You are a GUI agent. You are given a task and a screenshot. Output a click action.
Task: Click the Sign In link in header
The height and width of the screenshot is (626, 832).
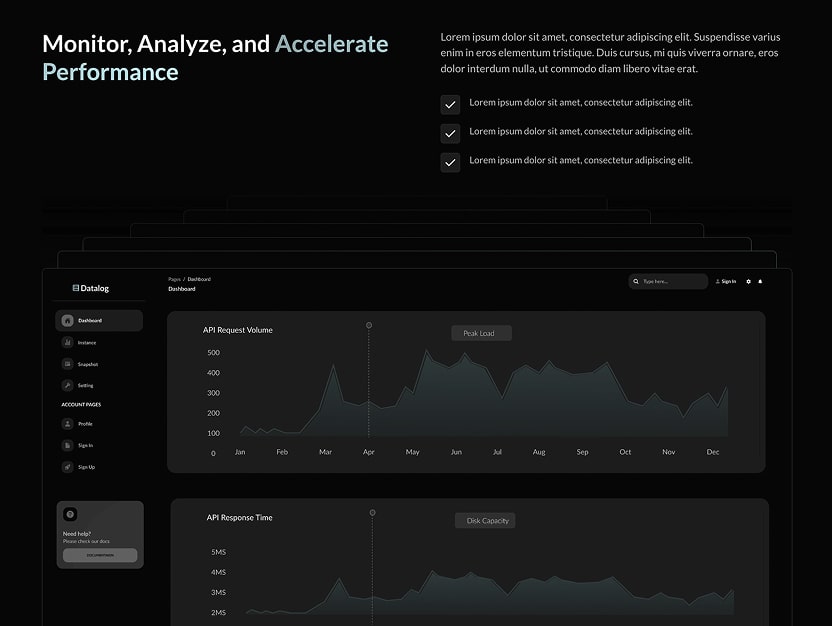point(729,281)
